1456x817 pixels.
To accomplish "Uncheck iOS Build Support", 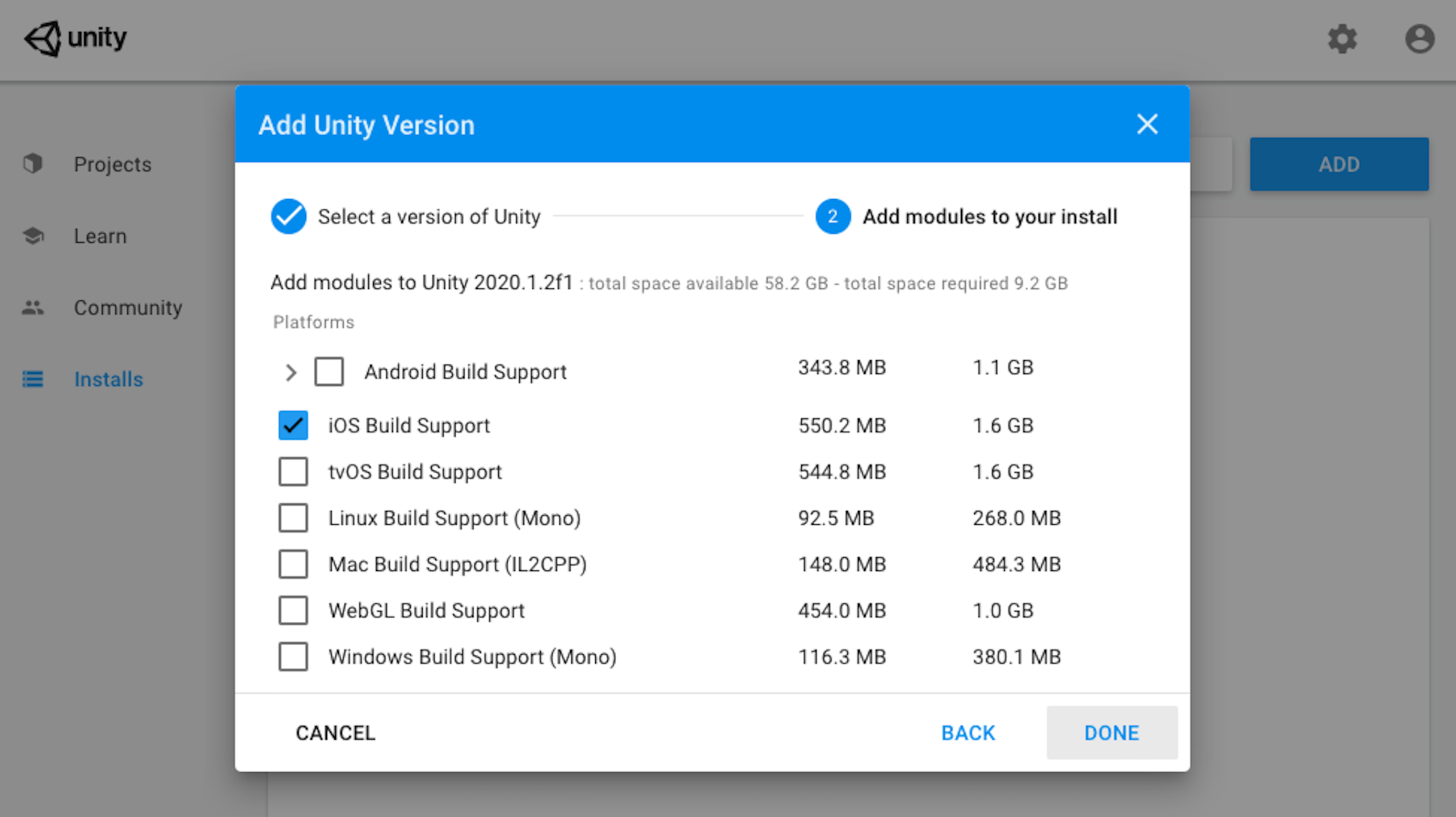I will click(x=293, y=426).
